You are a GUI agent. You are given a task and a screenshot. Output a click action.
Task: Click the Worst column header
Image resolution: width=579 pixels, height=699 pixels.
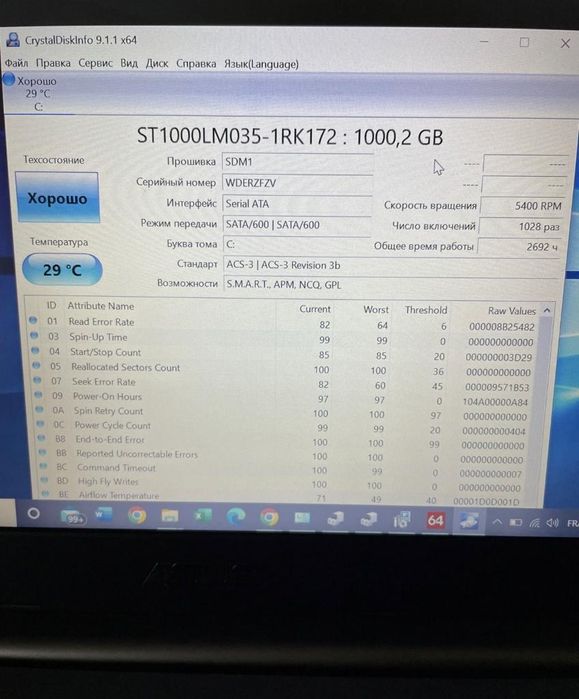click(x=376, y=309)
